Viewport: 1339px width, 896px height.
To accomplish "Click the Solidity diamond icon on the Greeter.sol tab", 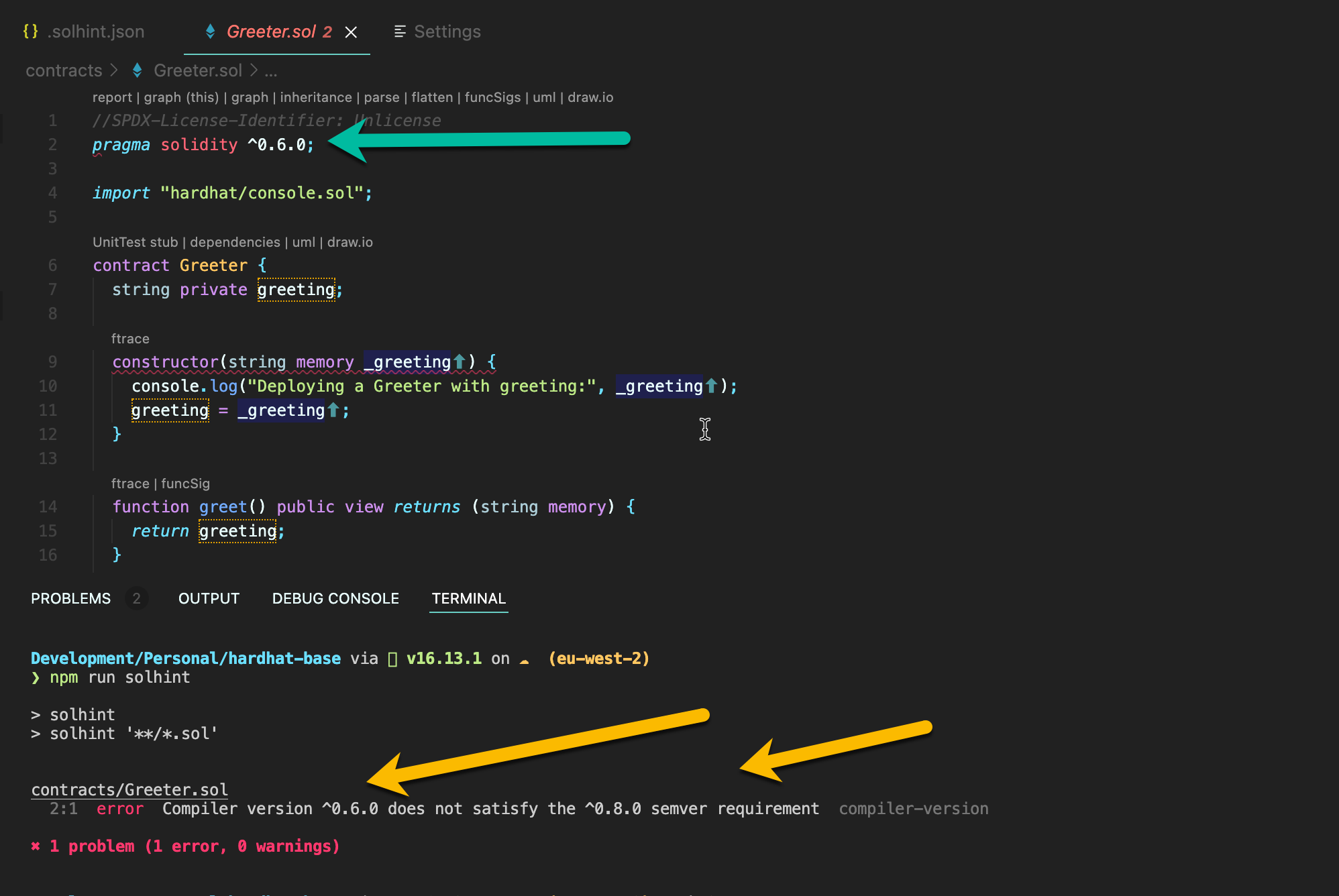I will [x=210, y=32].
